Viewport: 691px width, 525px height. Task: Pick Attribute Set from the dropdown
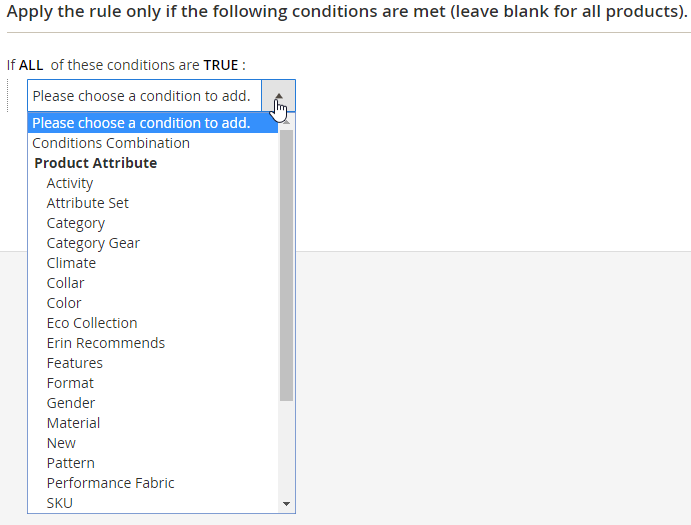pyautogui.click(x=88, y=203)
